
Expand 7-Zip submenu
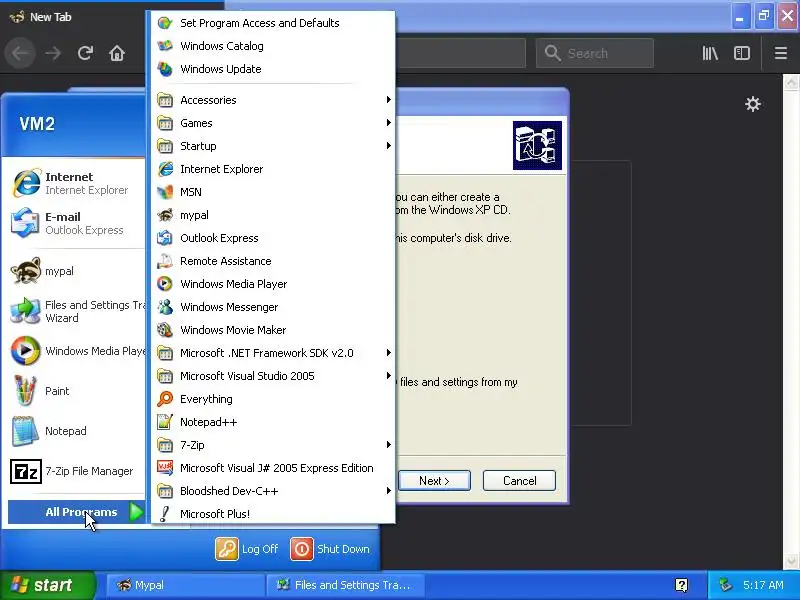(x=271, y=445)
